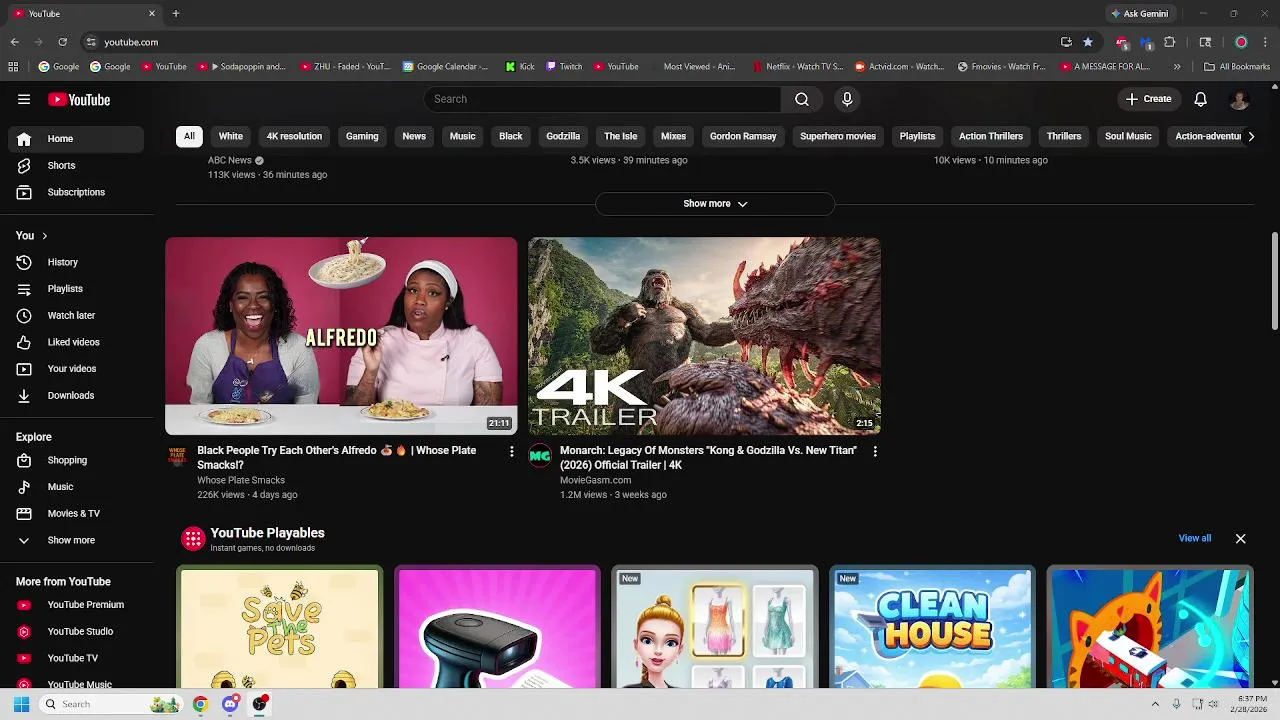Open Downloads in the sidebar

click(78, 395)
